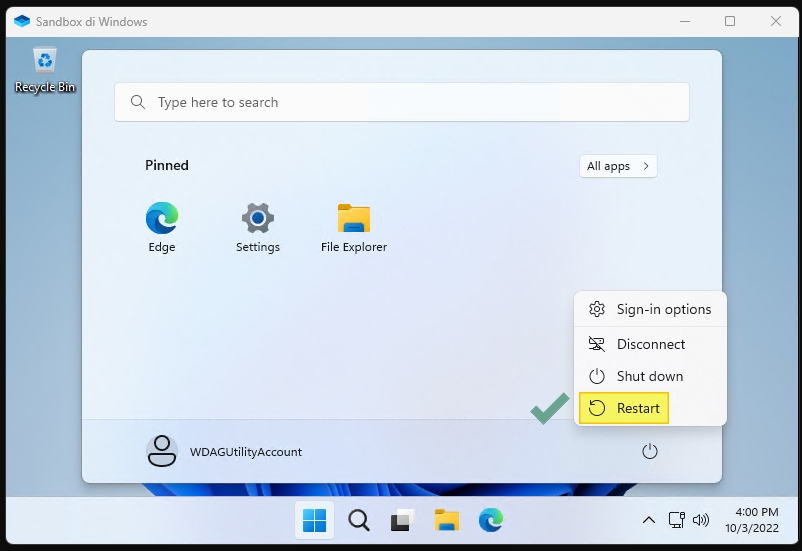Choose Restart in the power menu

coord(624,408)
